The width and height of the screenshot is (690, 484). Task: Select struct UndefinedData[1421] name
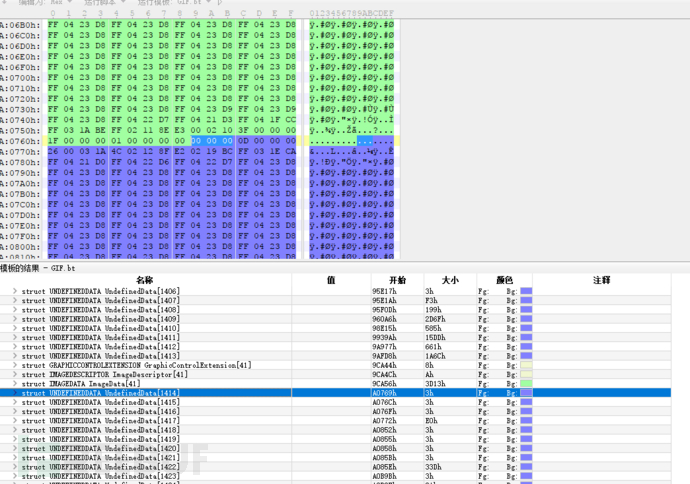pos(101,457)
